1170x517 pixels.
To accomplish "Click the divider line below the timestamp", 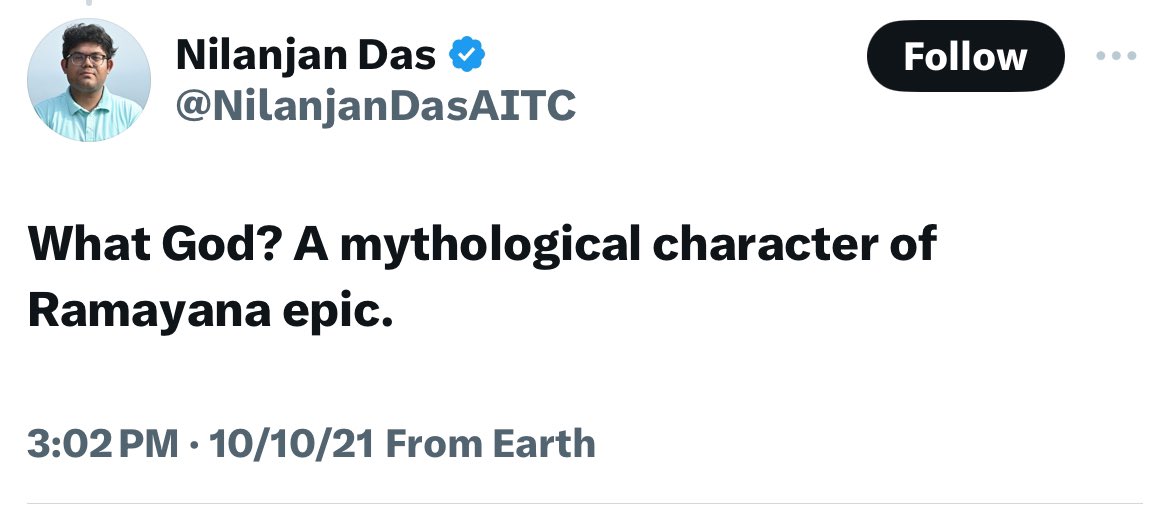I will 585,502.
